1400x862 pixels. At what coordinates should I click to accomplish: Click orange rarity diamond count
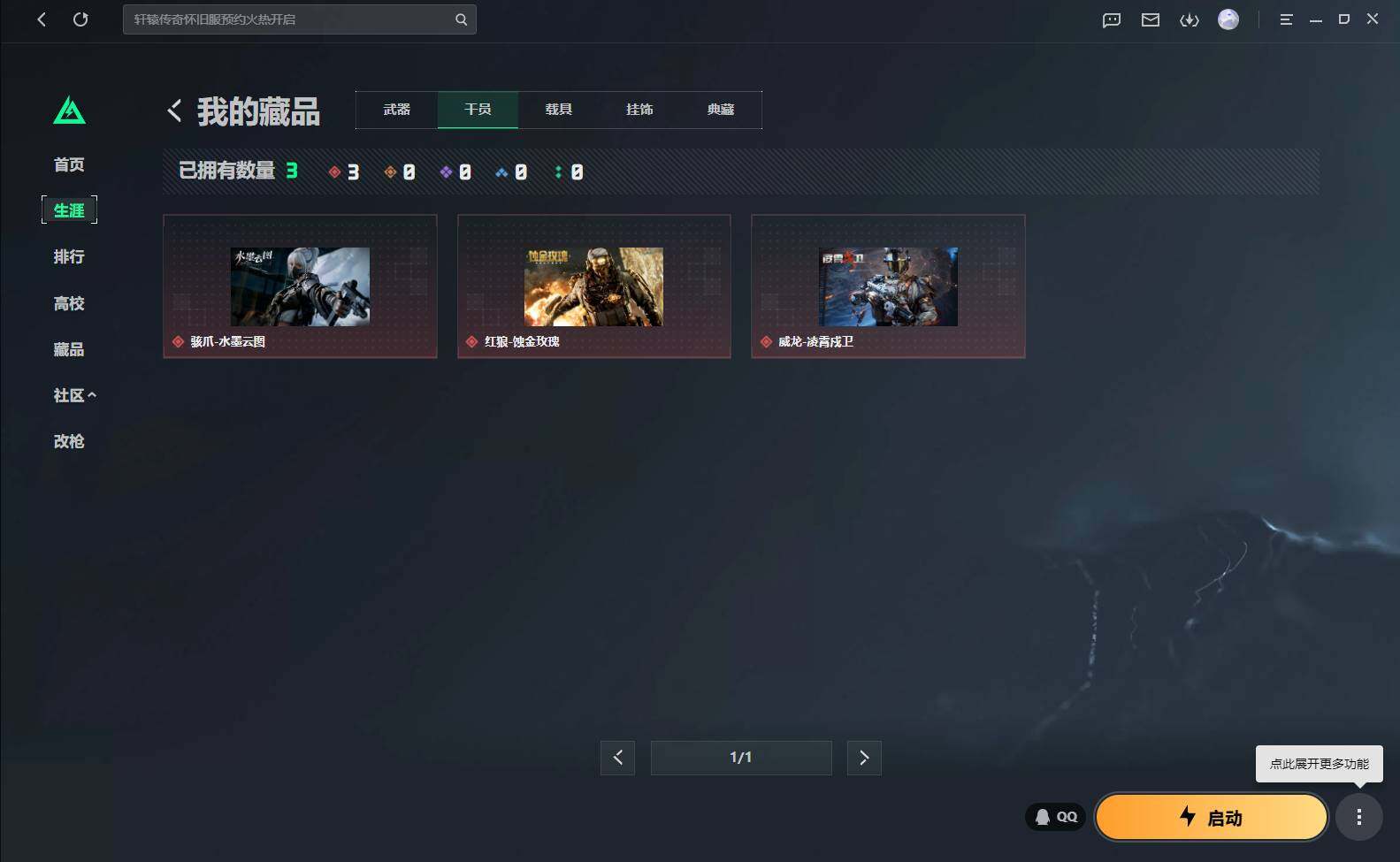point(400,172)
